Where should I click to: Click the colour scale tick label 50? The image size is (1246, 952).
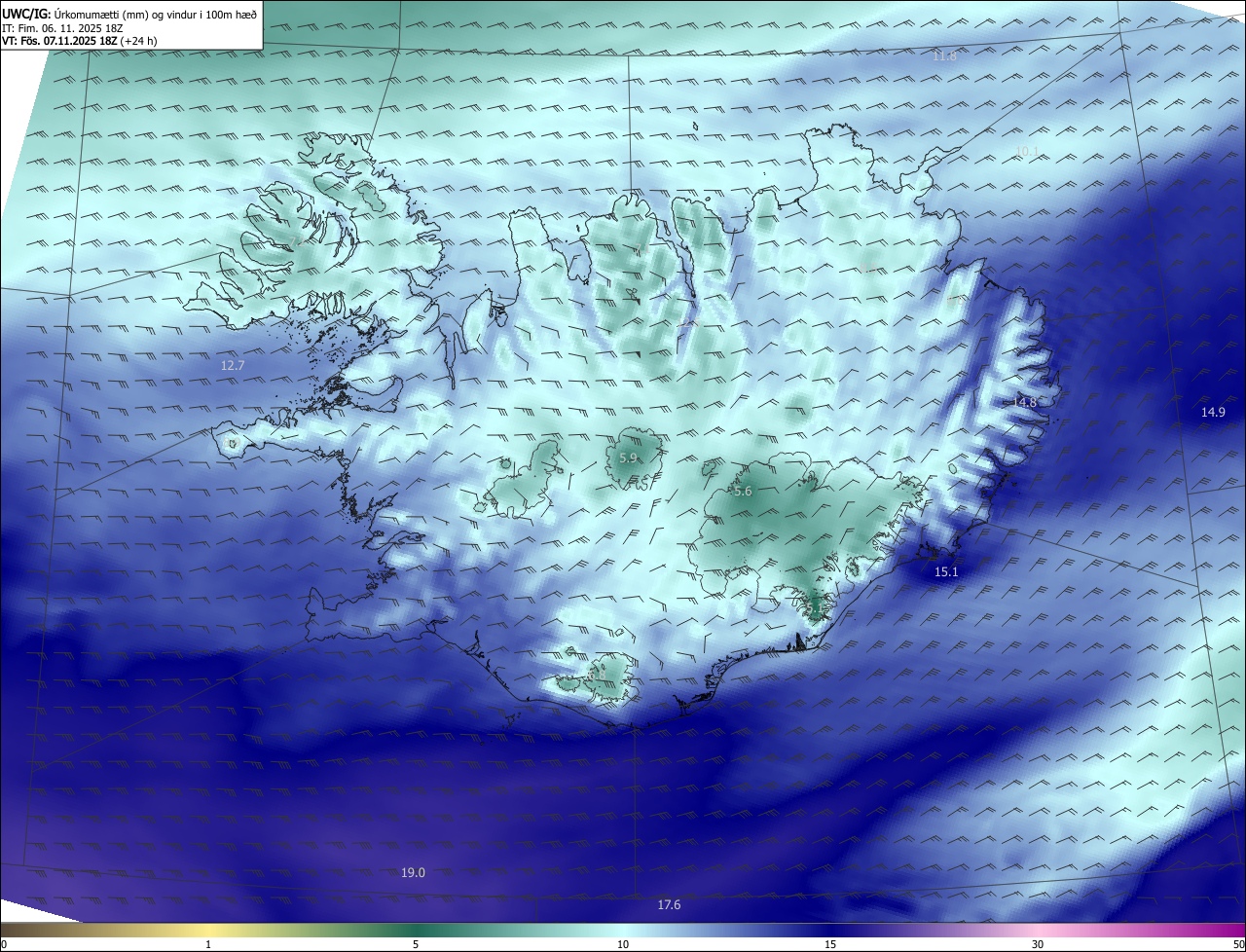1238,945
